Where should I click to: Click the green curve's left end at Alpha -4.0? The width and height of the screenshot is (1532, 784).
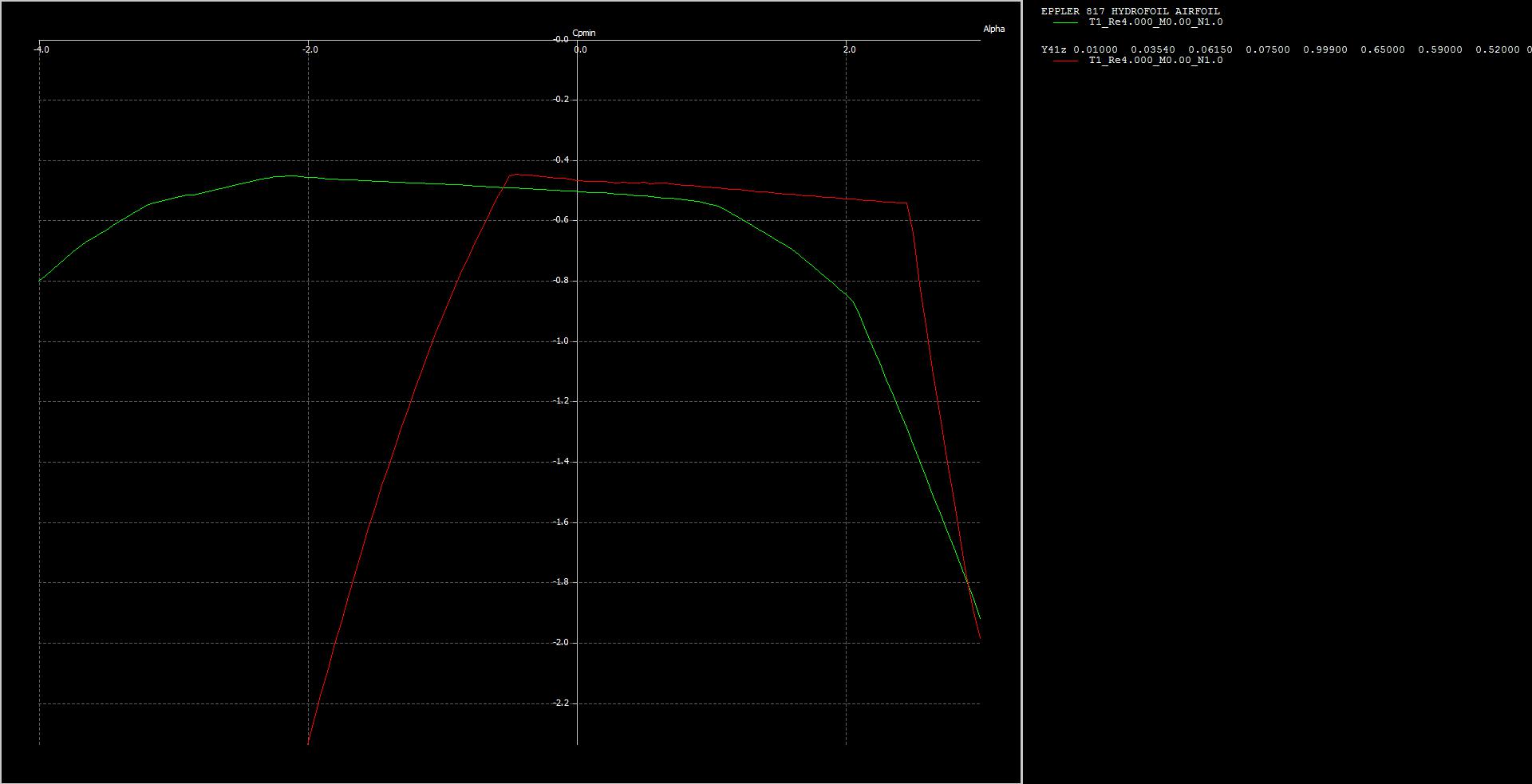(40, 281)
